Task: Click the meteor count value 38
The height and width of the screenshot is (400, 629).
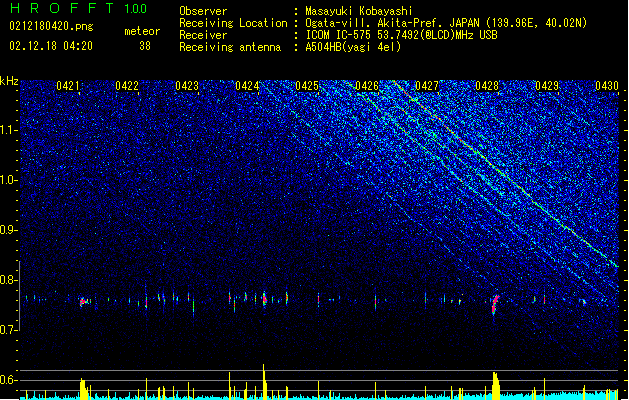Action: 145,46
